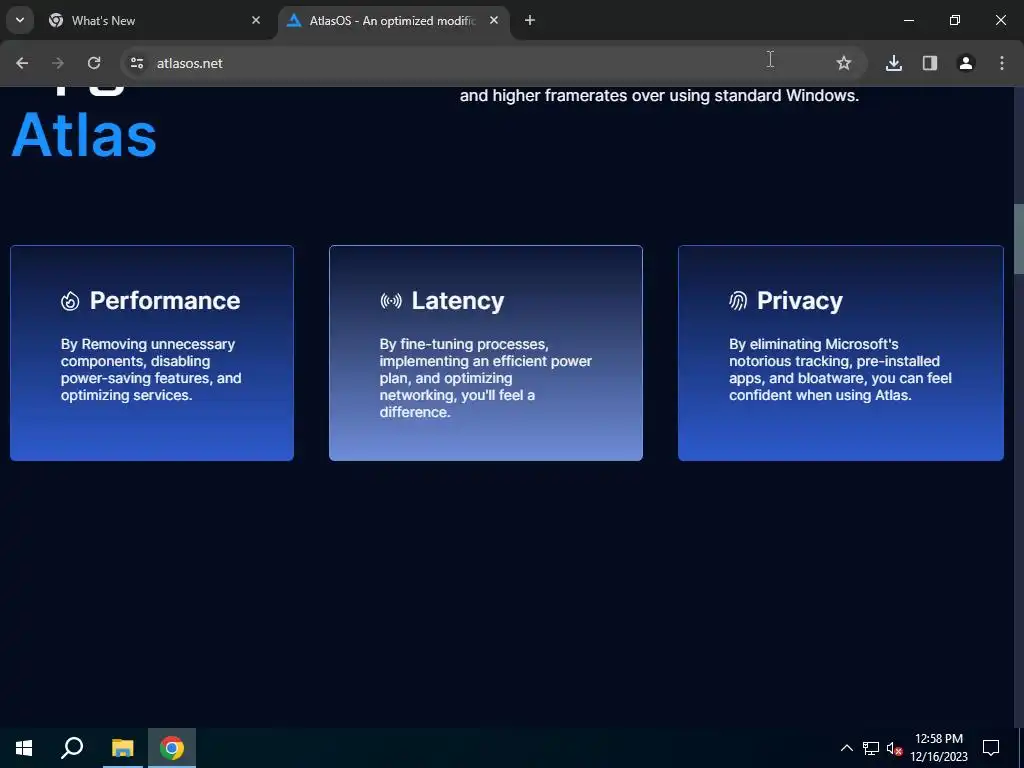Bookmark this page with the star icon
Screen dimensions: 1024x768
(844, 63)
